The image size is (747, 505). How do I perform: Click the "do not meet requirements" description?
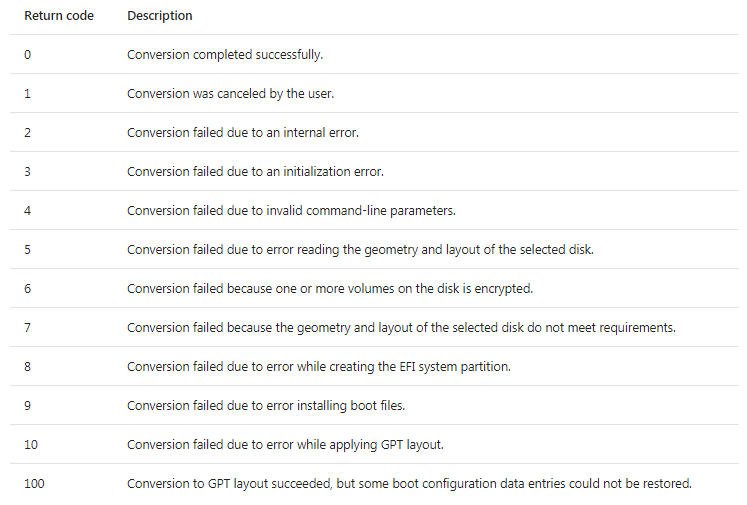(401, 328)
